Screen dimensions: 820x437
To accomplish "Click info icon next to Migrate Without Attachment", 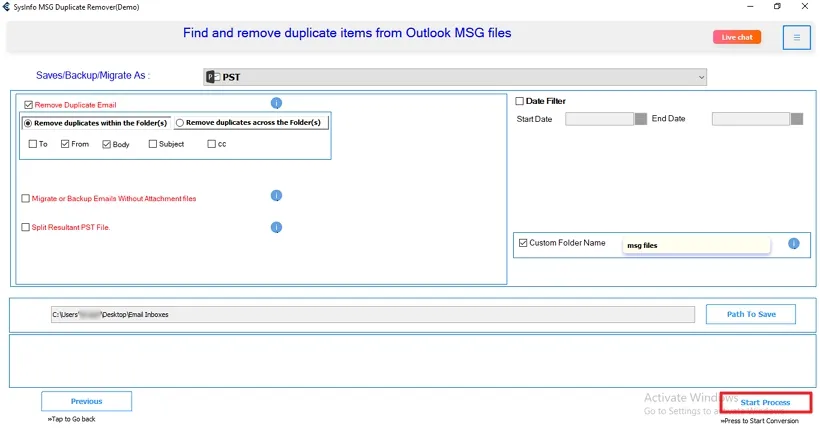I will click(277, 196).
